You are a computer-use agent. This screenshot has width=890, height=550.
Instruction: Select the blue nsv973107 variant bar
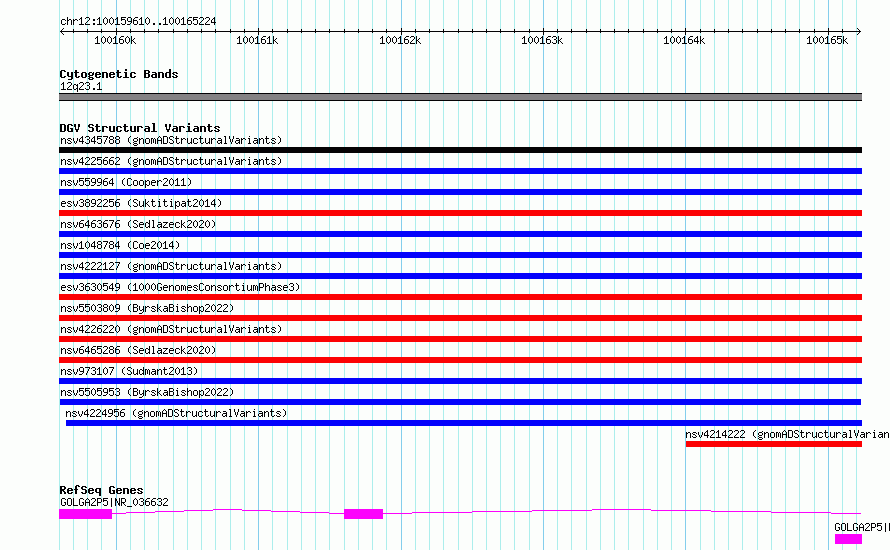click(460, 381)
